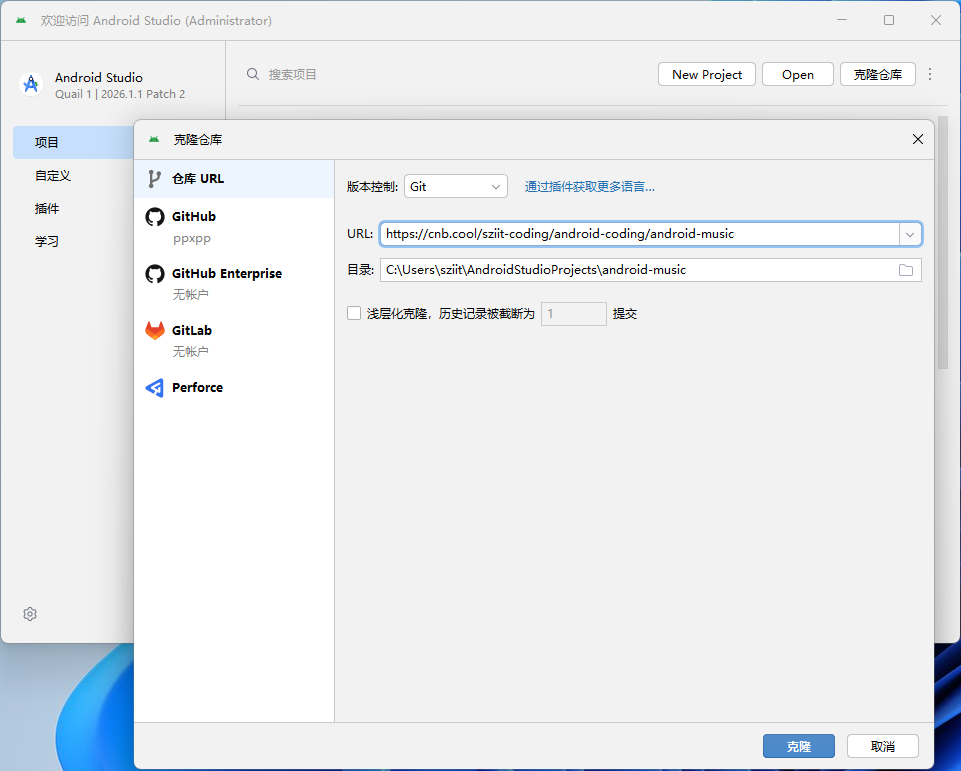Click the 克隆仓库 button in welcome toolbar
This screenshot has width=961, height=771.
tap(878, 74)
